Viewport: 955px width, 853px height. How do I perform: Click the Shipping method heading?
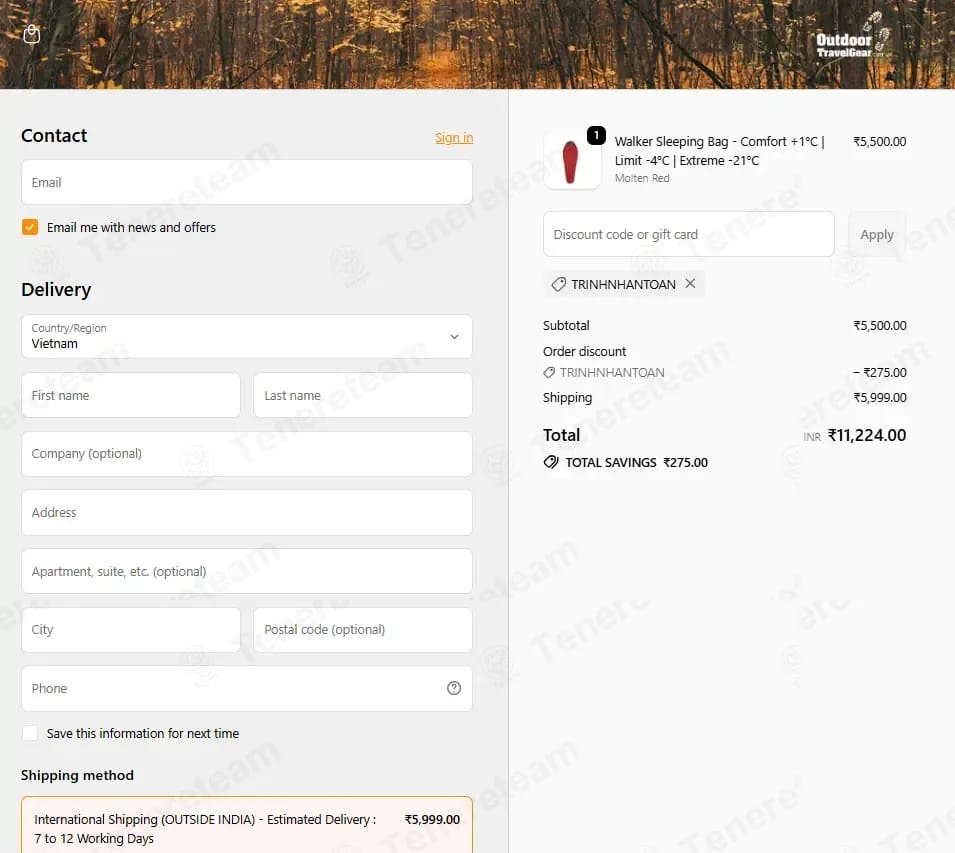tap(77, 775)
